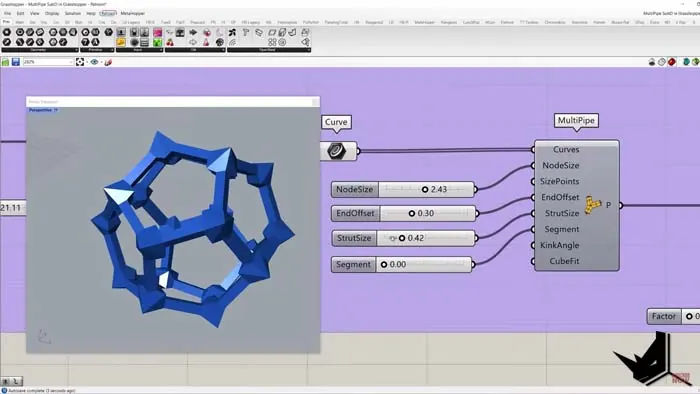Switch to the Prm component tab
This screenshot has height=394, width=700.
[x=6, y=22]
